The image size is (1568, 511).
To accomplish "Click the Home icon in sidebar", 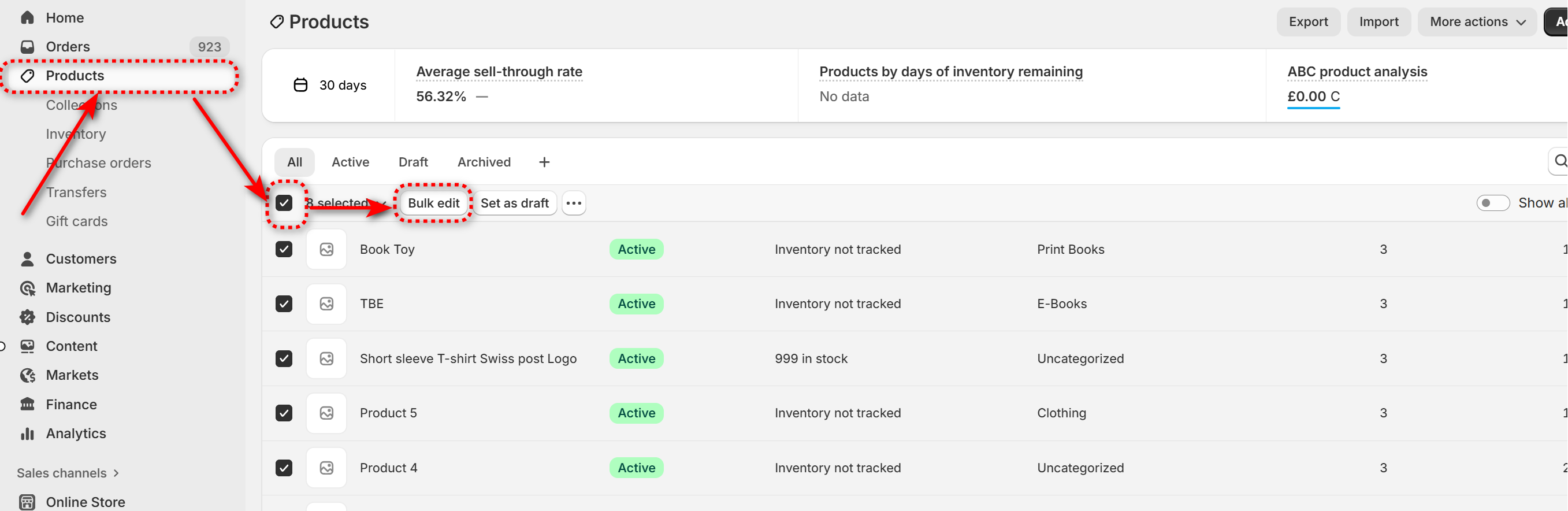I will [x=27, y=18].
